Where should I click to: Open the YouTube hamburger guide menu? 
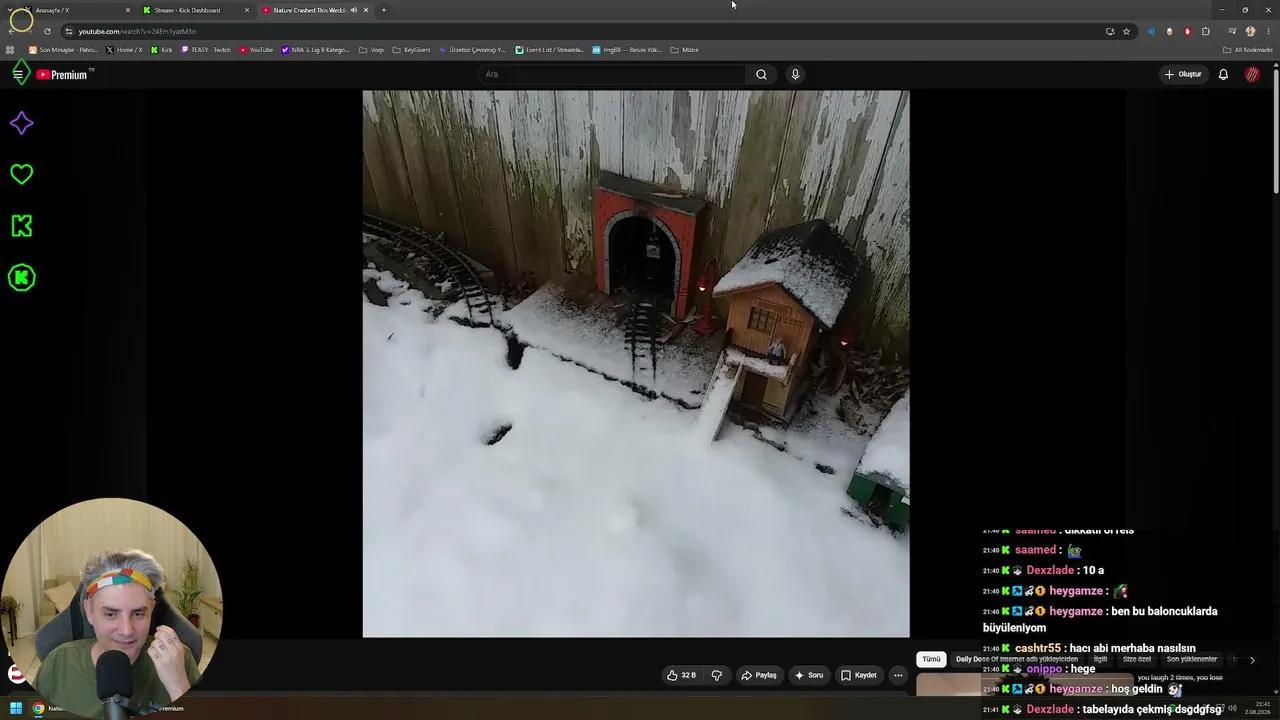coord(18,74)
